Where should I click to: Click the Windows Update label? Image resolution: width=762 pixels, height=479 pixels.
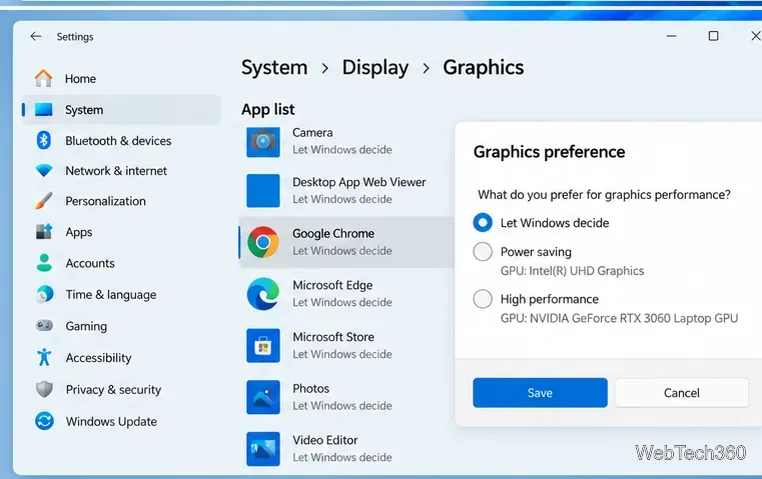coord(111,422)
